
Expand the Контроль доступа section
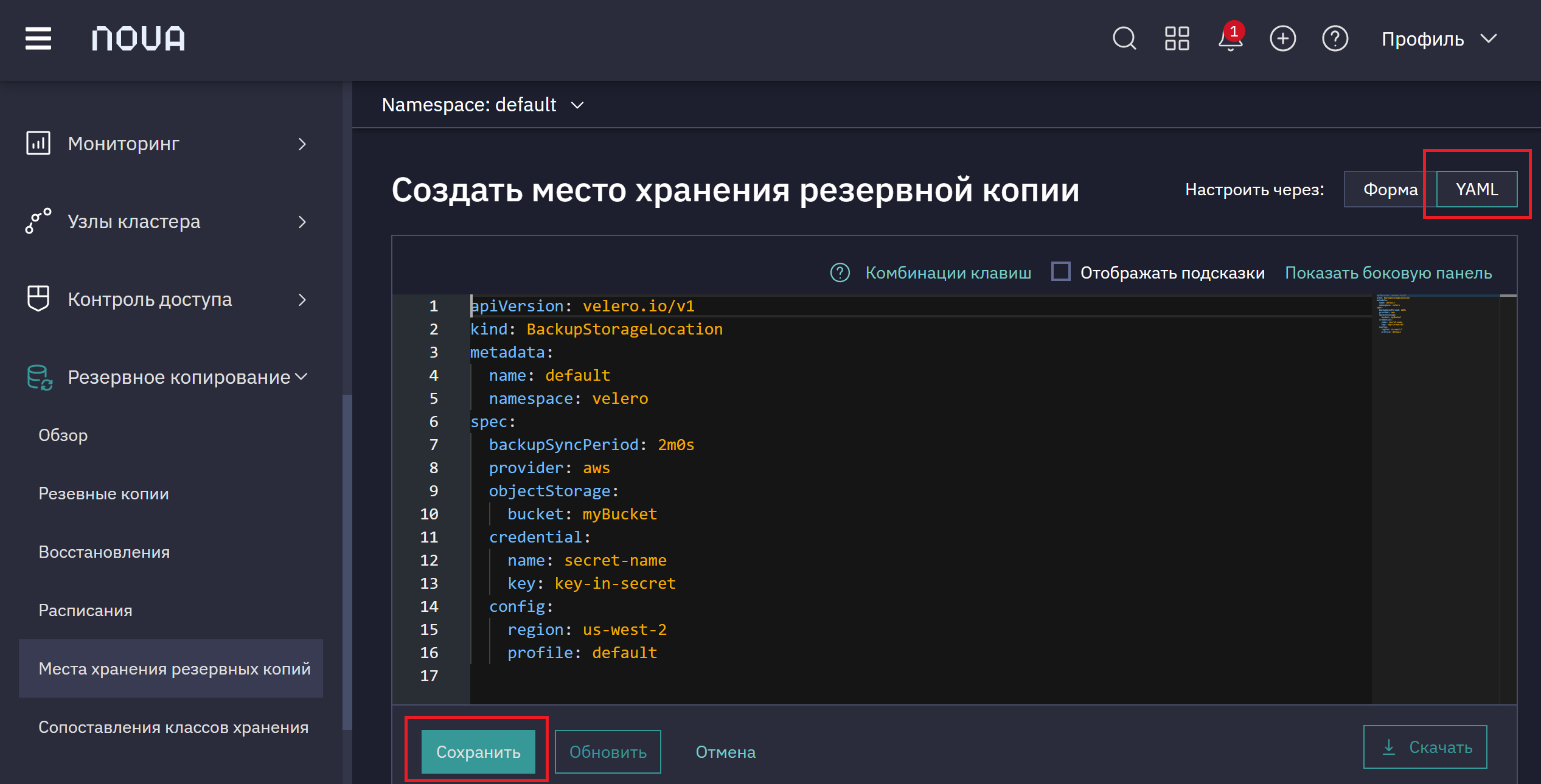pos(302,299)
